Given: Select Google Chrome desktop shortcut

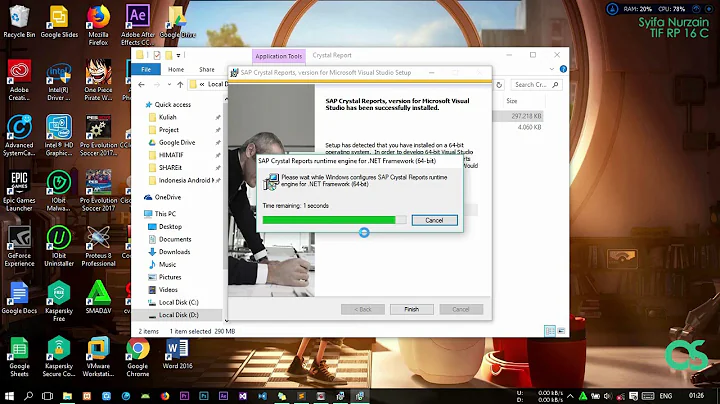Looking at the screenshot, I should (138, 357).
